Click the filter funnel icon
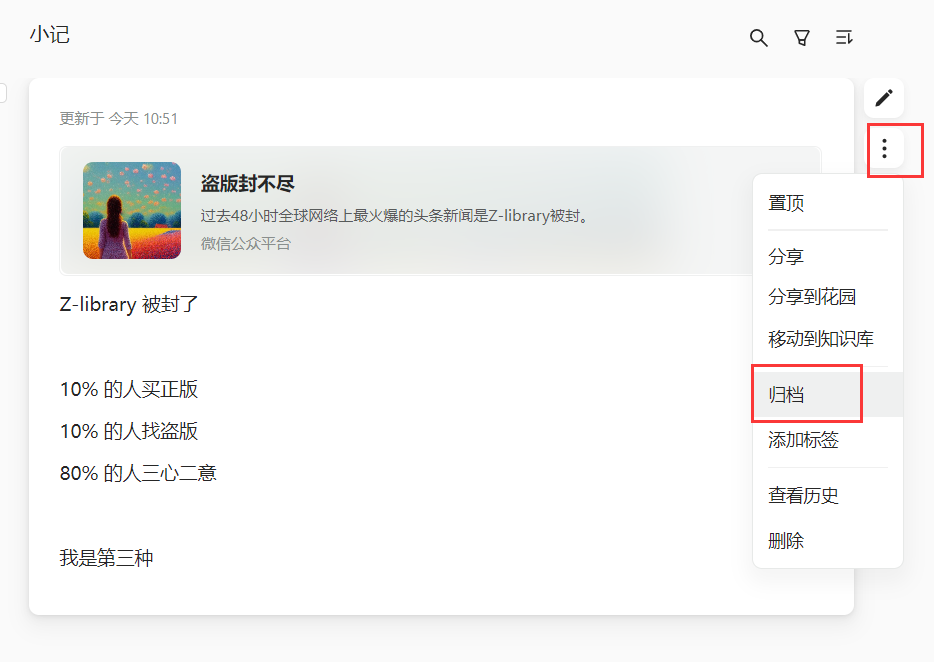Screen dimensions: 934x662 pos(802,38)
